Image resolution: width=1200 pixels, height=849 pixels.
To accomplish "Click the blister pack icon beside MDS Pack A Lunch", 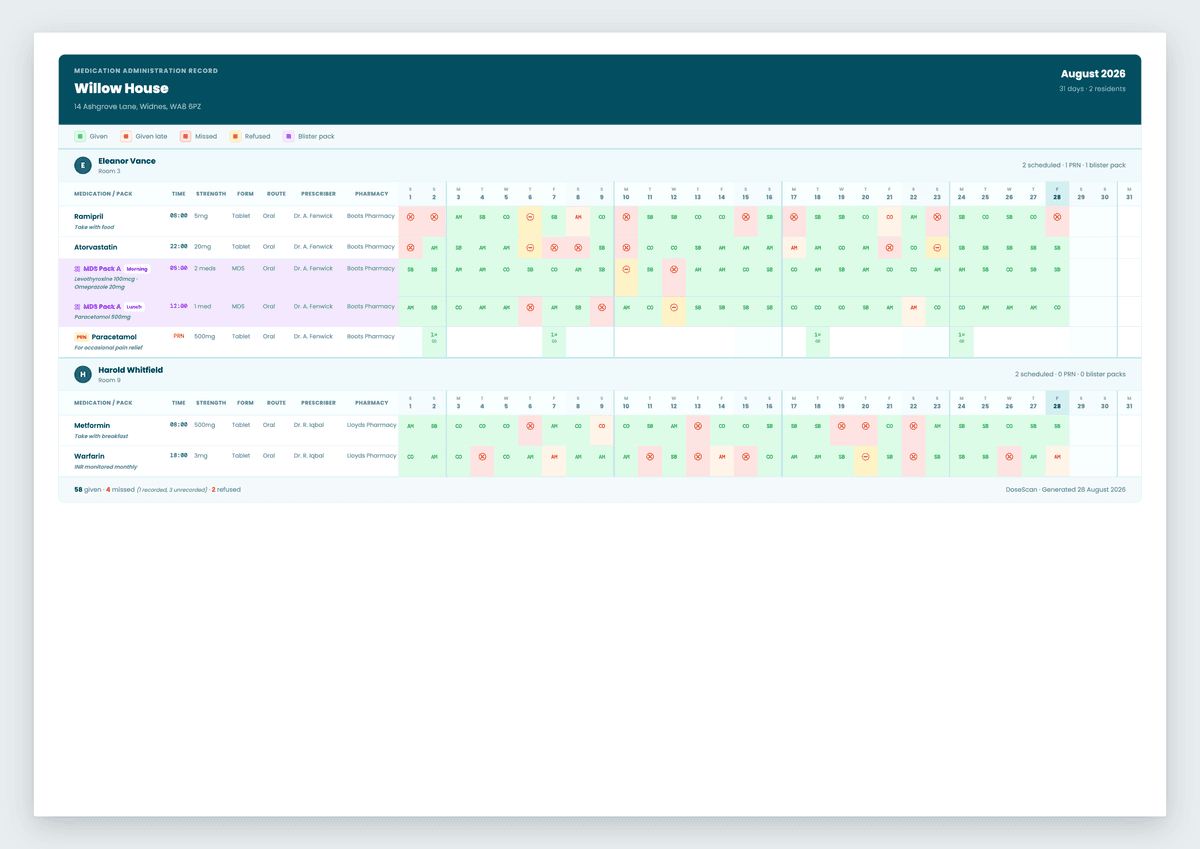I will point(78,307).
